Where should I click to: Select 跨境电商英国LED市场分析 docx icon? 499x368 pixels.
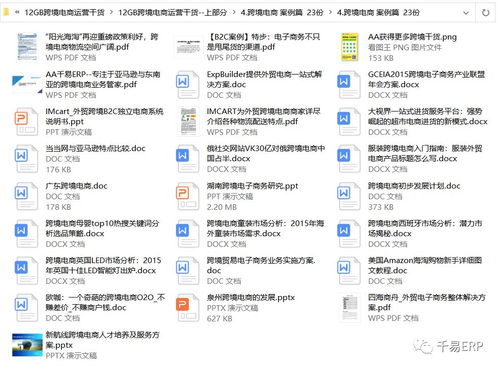pyautogui.click(x=27, y=271)
